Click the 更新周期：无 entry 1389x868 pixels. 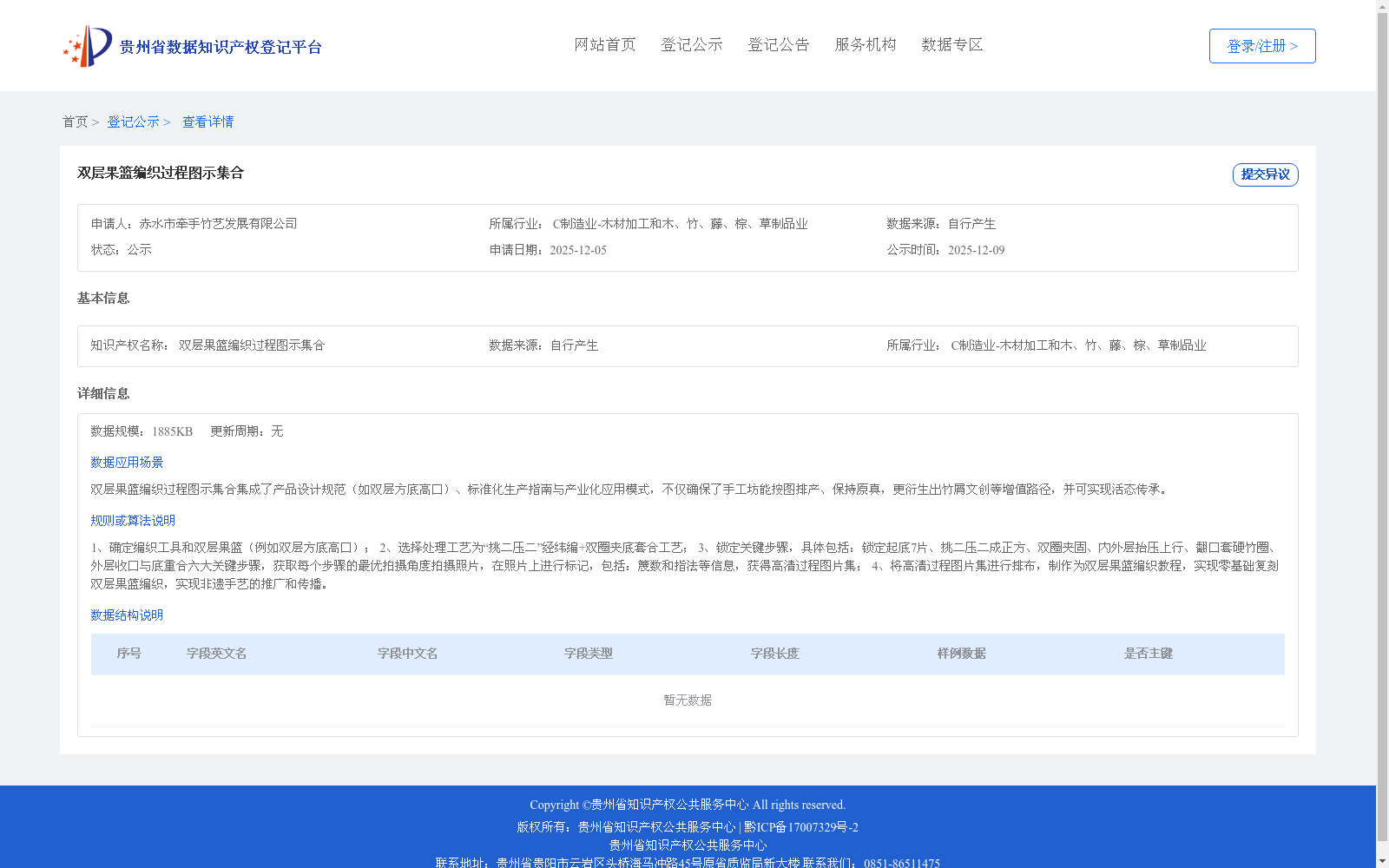(x=247, y=431)
